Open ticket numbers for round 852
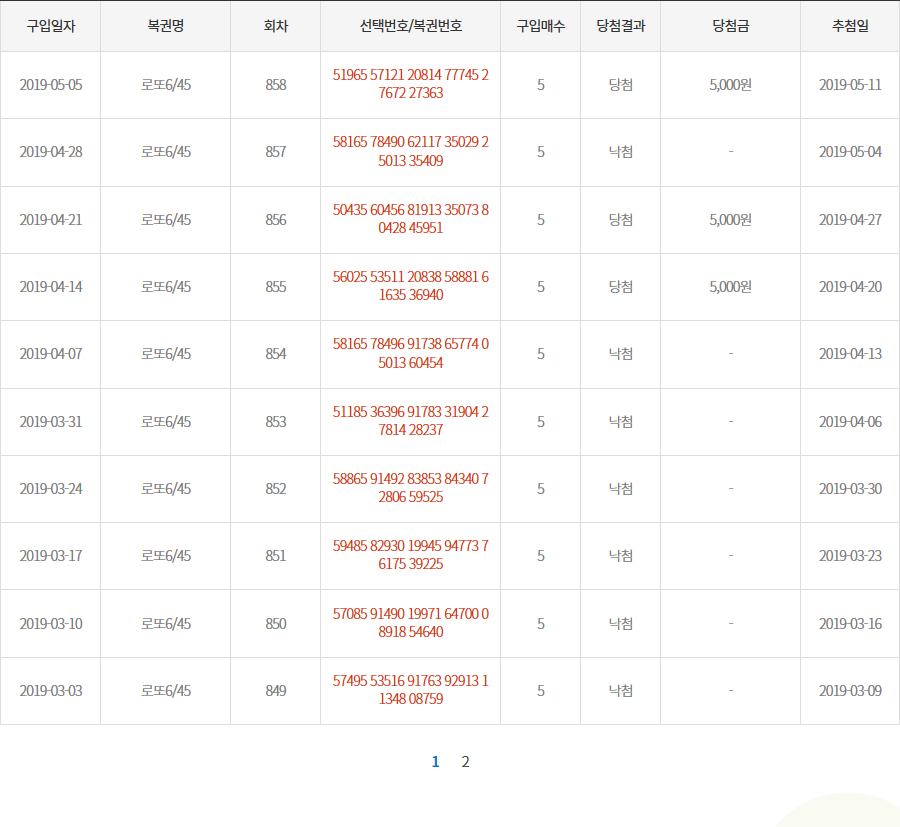The width and height of the screenshot is (900, 827). click(x=410, y=488)
